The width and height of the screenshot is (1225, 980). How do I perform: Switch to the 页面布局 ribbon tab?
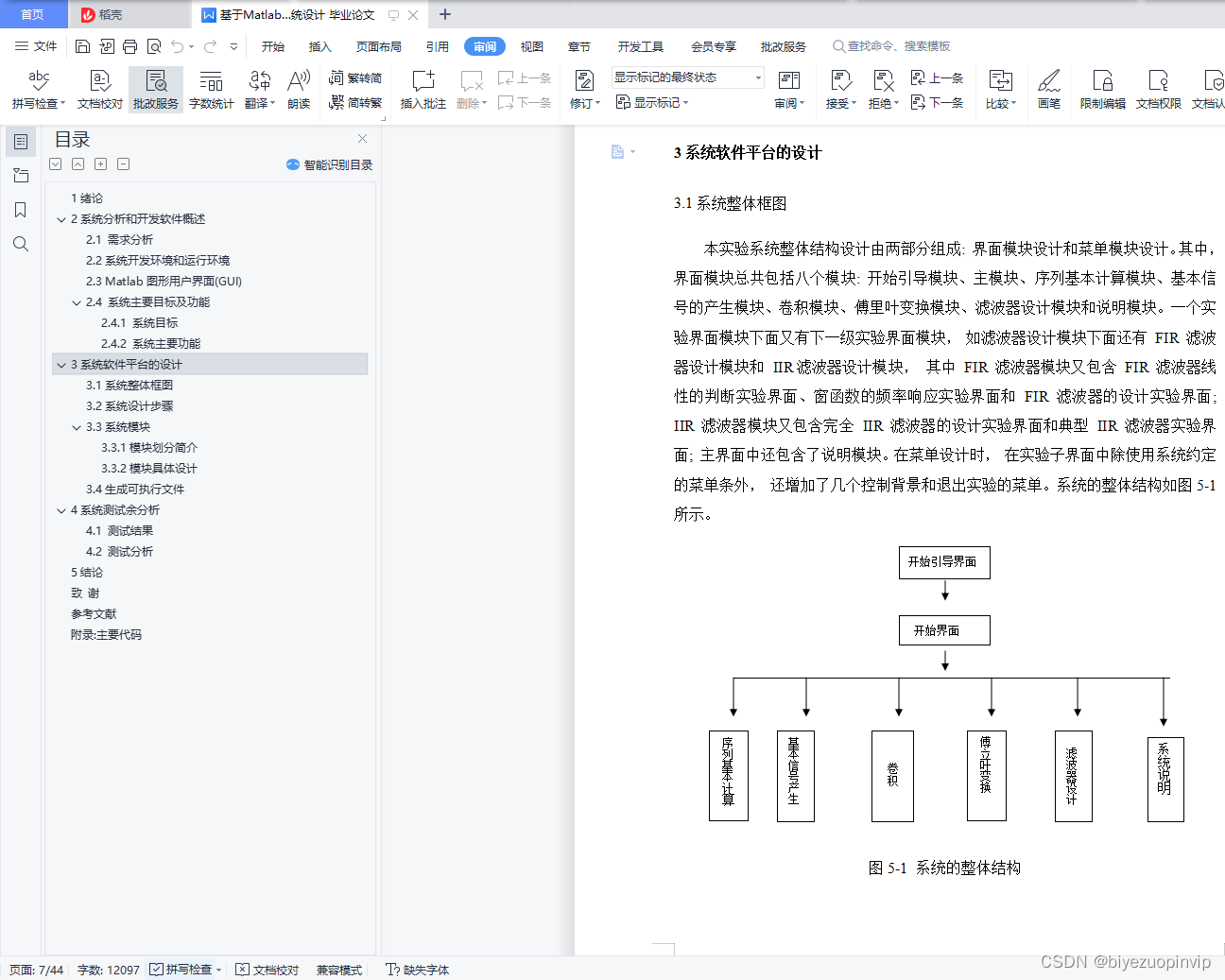pos(379,46)
